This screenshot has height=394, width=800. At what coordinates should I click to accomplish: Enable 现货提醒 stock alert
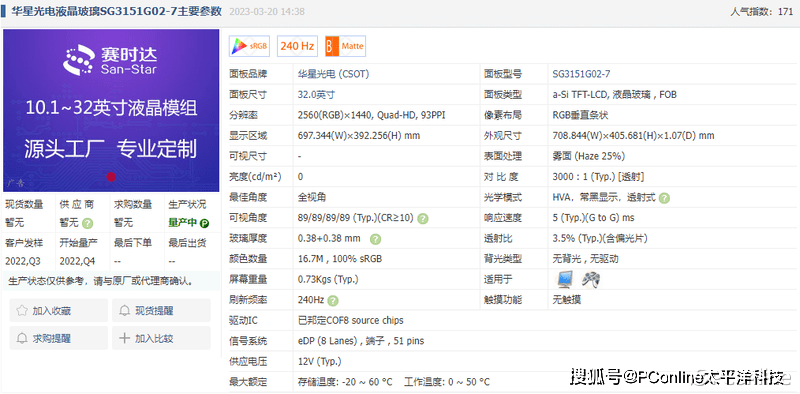click(161, 310)
